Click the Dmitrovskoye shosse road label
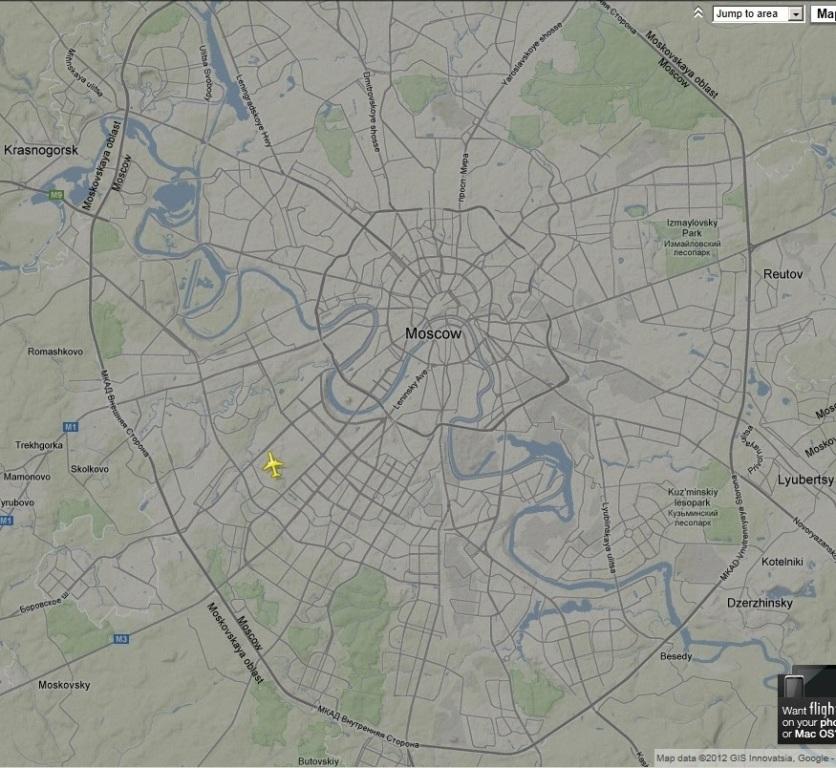 [x=372, y=111]
